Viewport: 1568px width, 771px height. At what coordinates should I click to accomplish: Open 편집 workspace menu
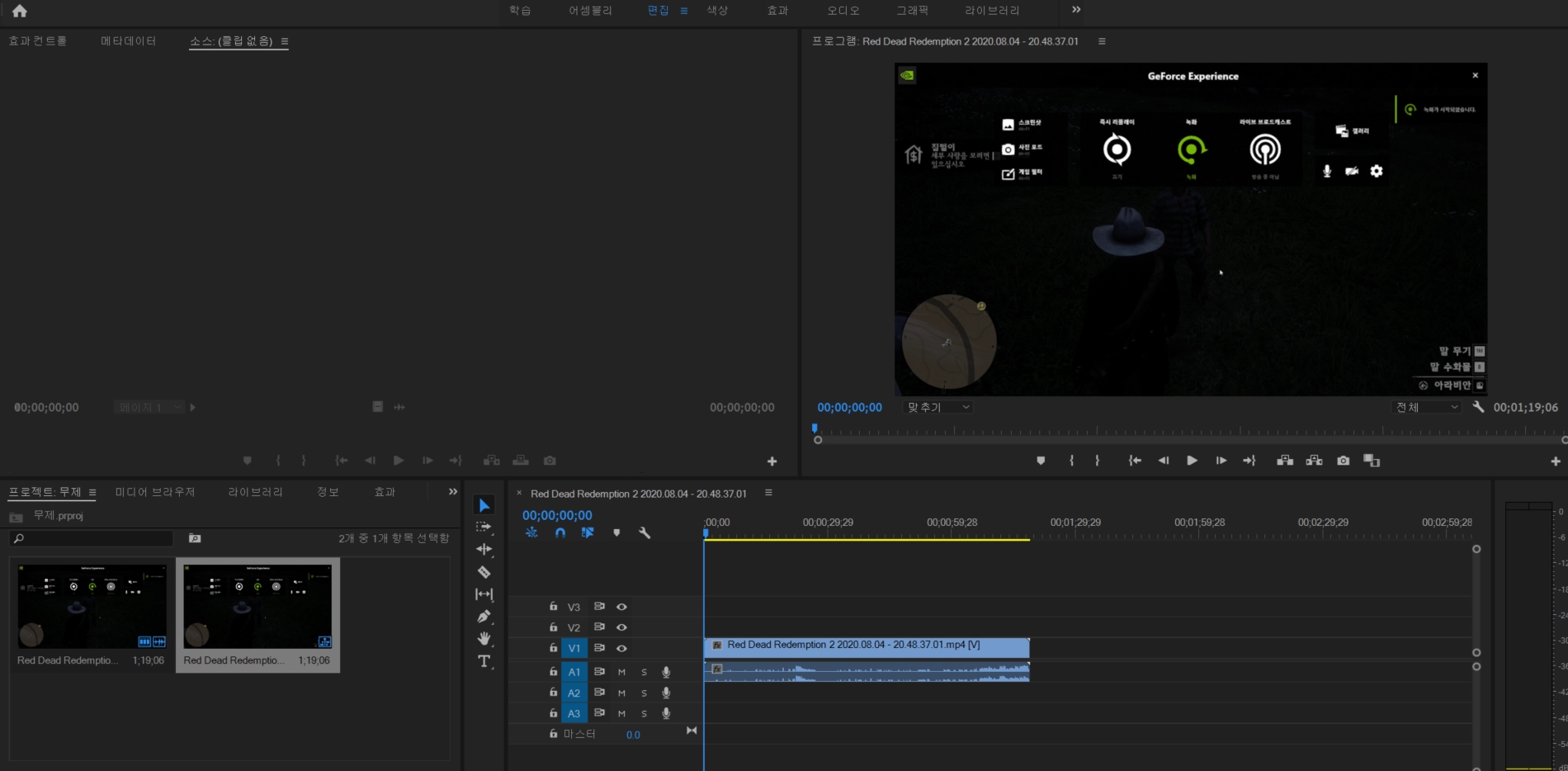[x=684, y=11]
